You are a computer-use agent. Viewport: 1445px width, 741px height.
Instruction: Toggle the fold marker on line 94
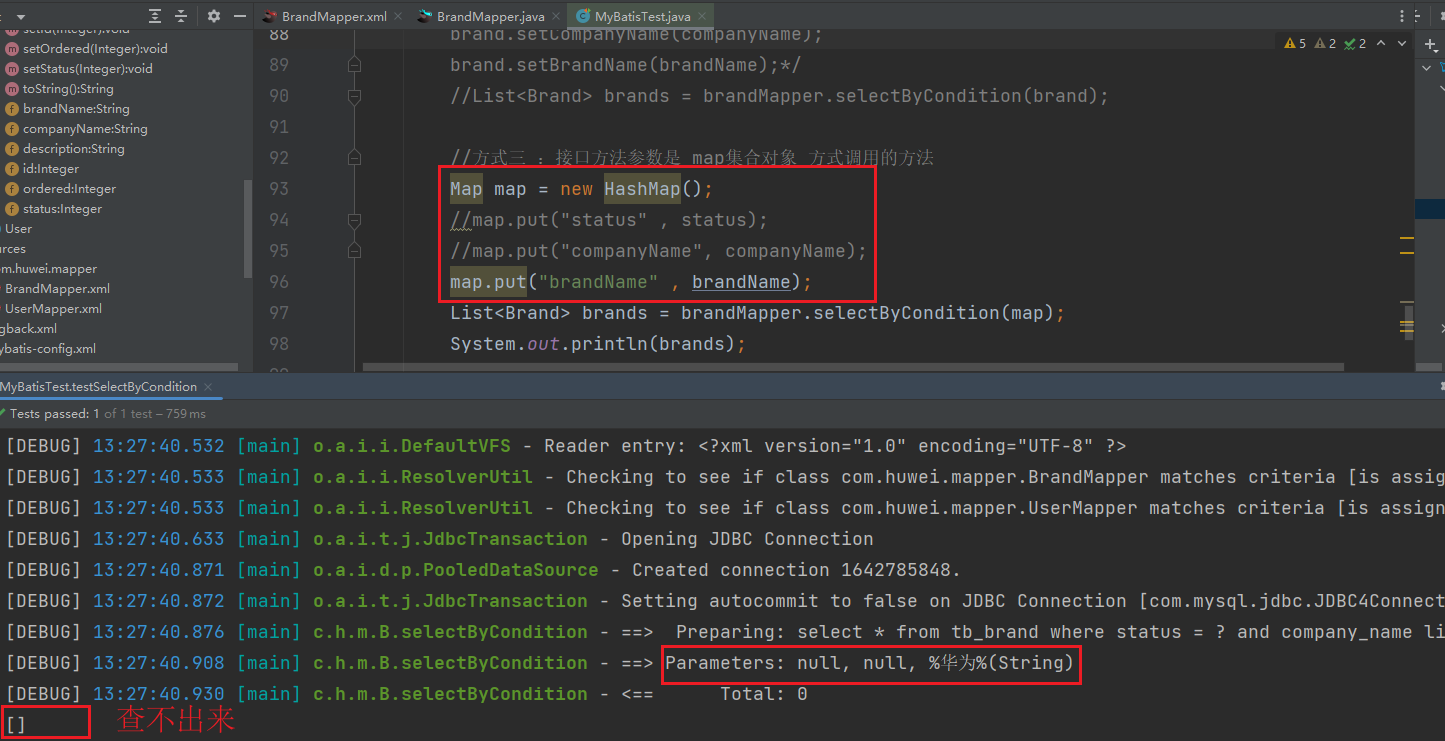pos(353,220)
